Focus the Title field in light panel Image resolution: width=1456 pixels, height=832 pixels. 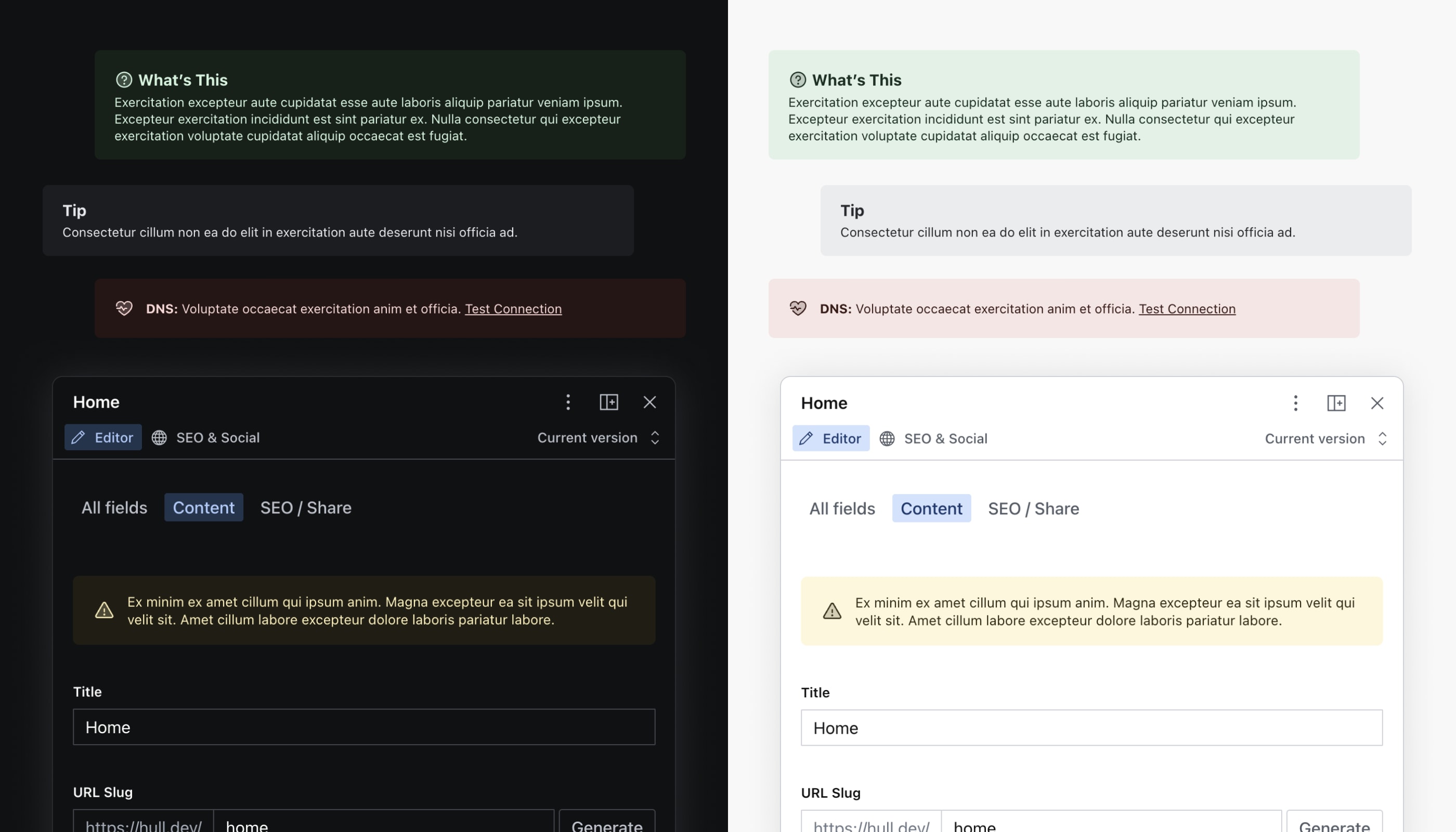coord(1091,728)
